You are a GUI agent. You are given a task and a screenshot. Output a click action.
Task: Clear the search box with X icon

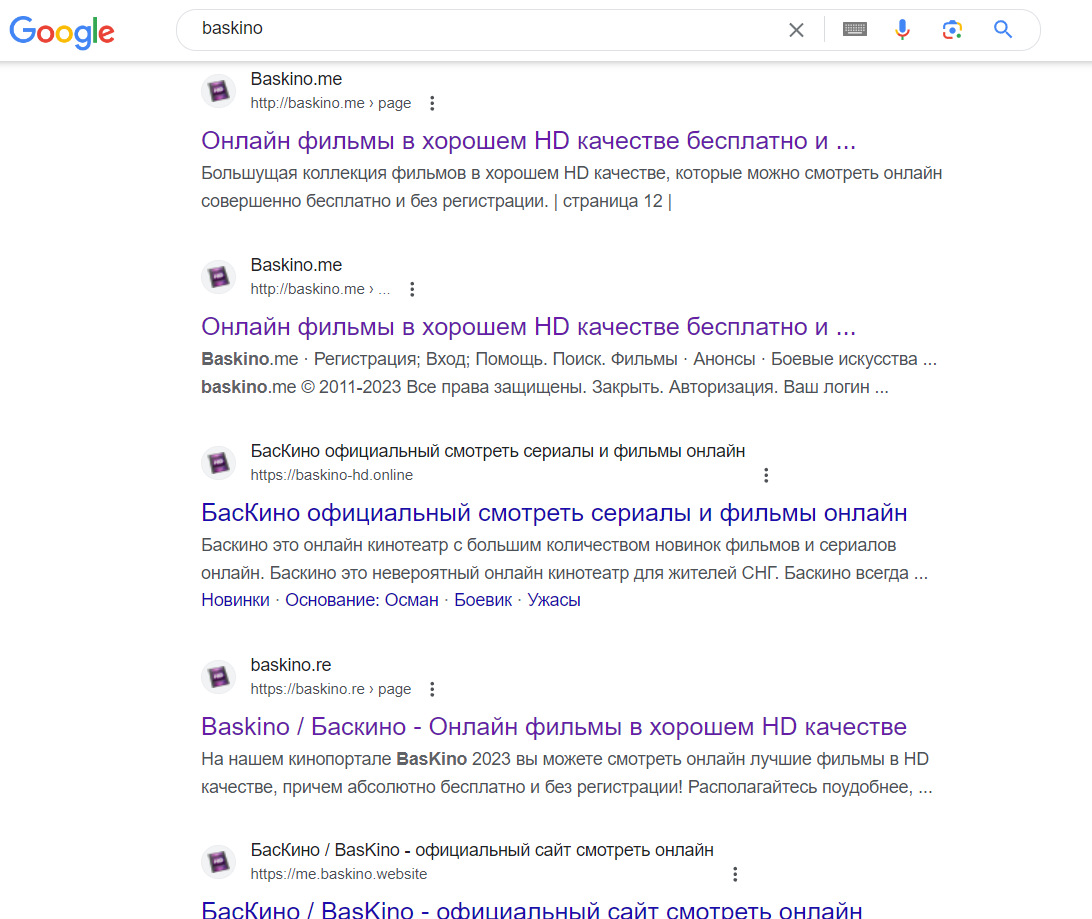point(796,30)
